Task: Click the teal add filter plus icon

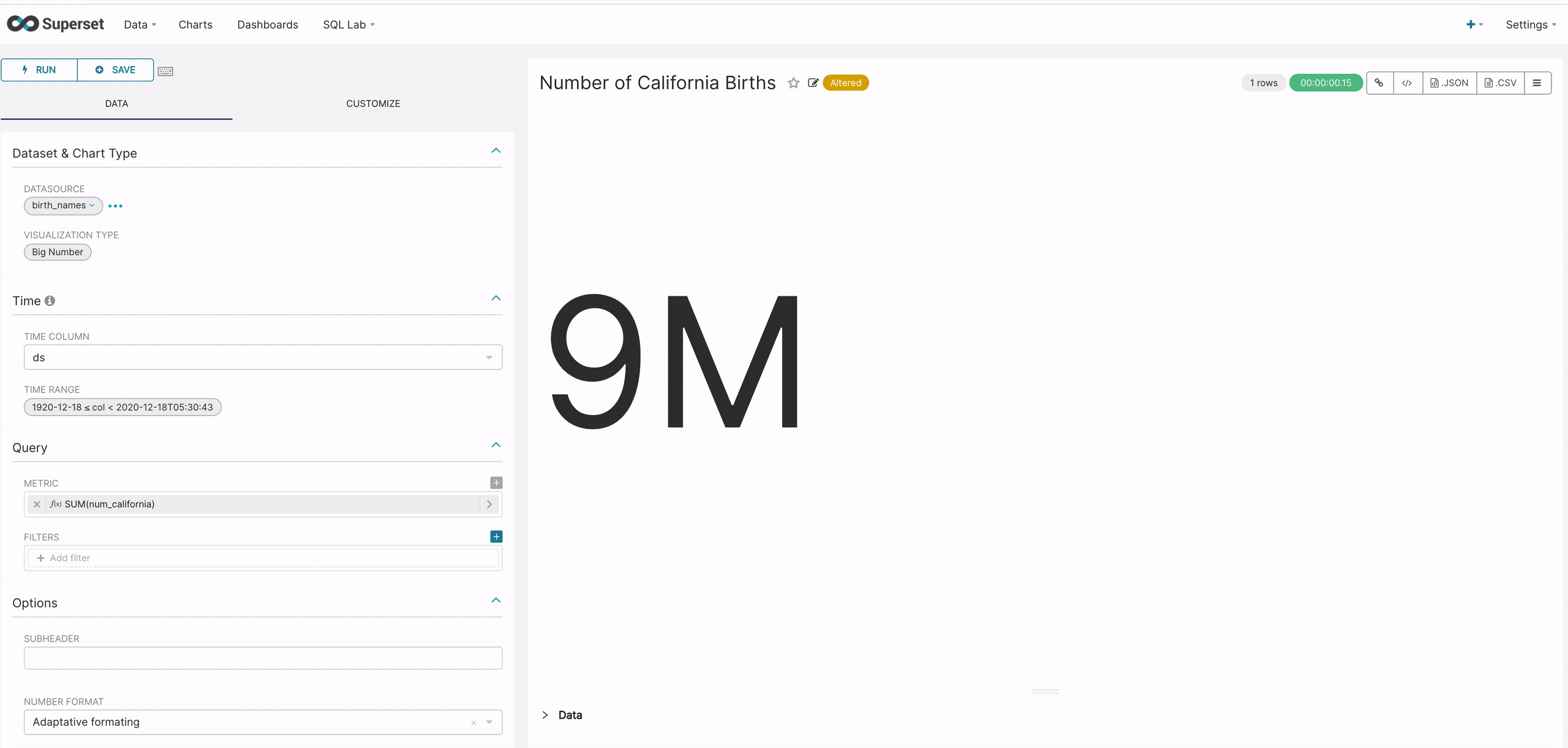Action: click(x=496, y=536)
